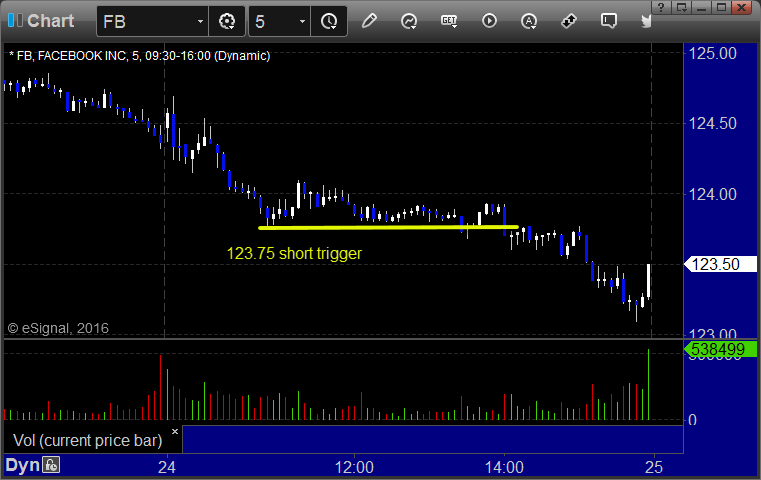Viewport: 761px width, 480px height.
Task: Click the 25 date label on time axis
Action: (654, 467)
